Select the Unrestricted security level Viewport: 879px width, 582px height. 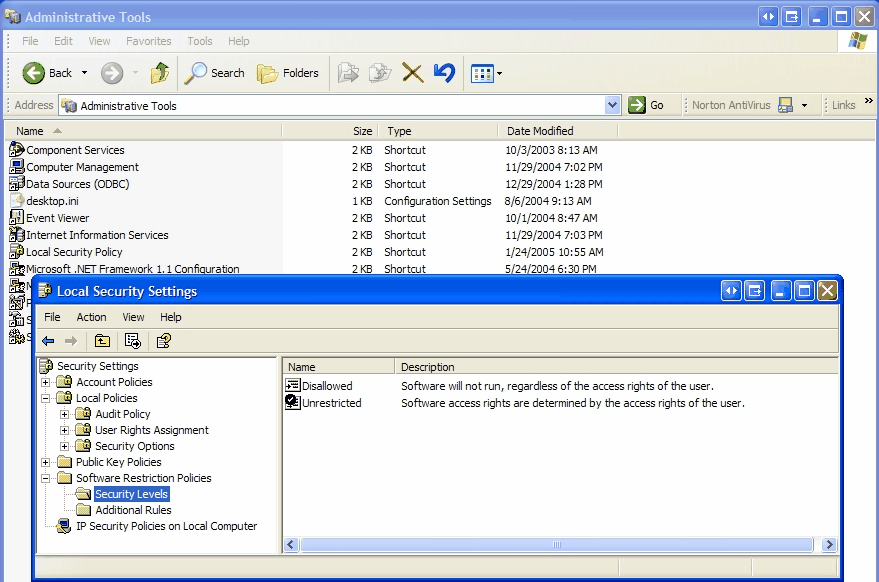(323, 403)
